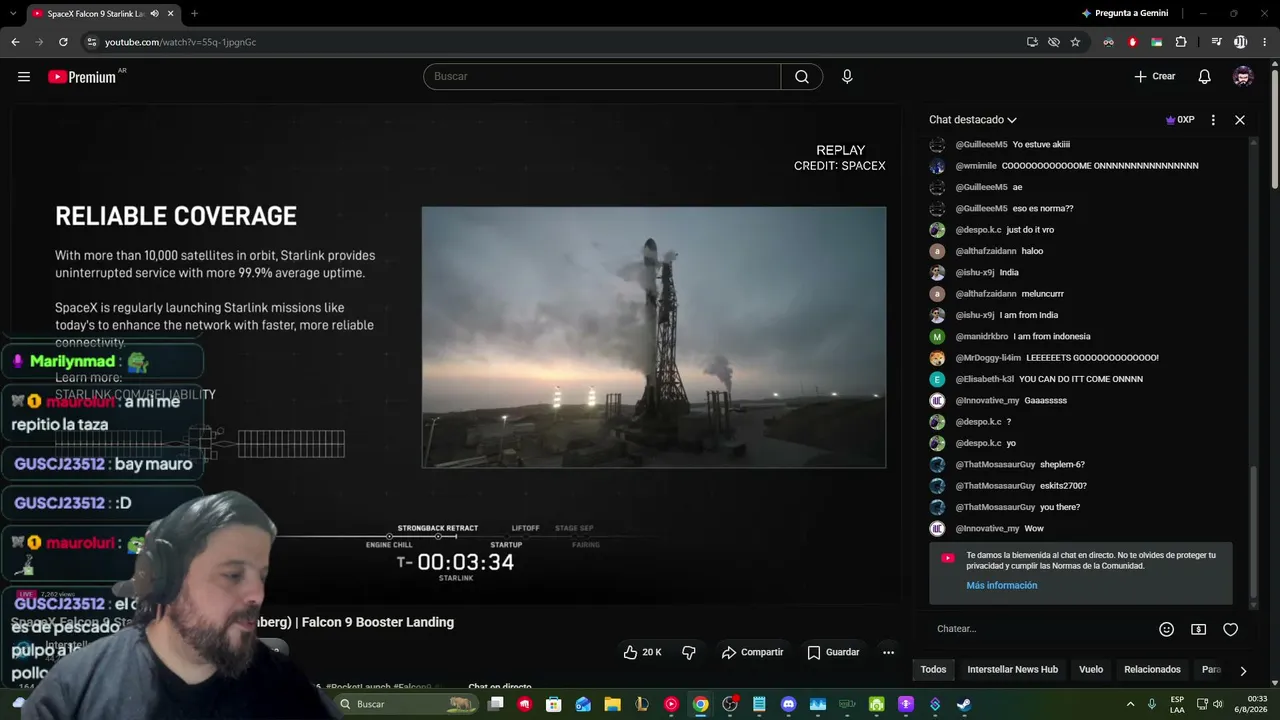Open the chat emoji picker
Screen dimensions: 1280x720
point(1166,629)
